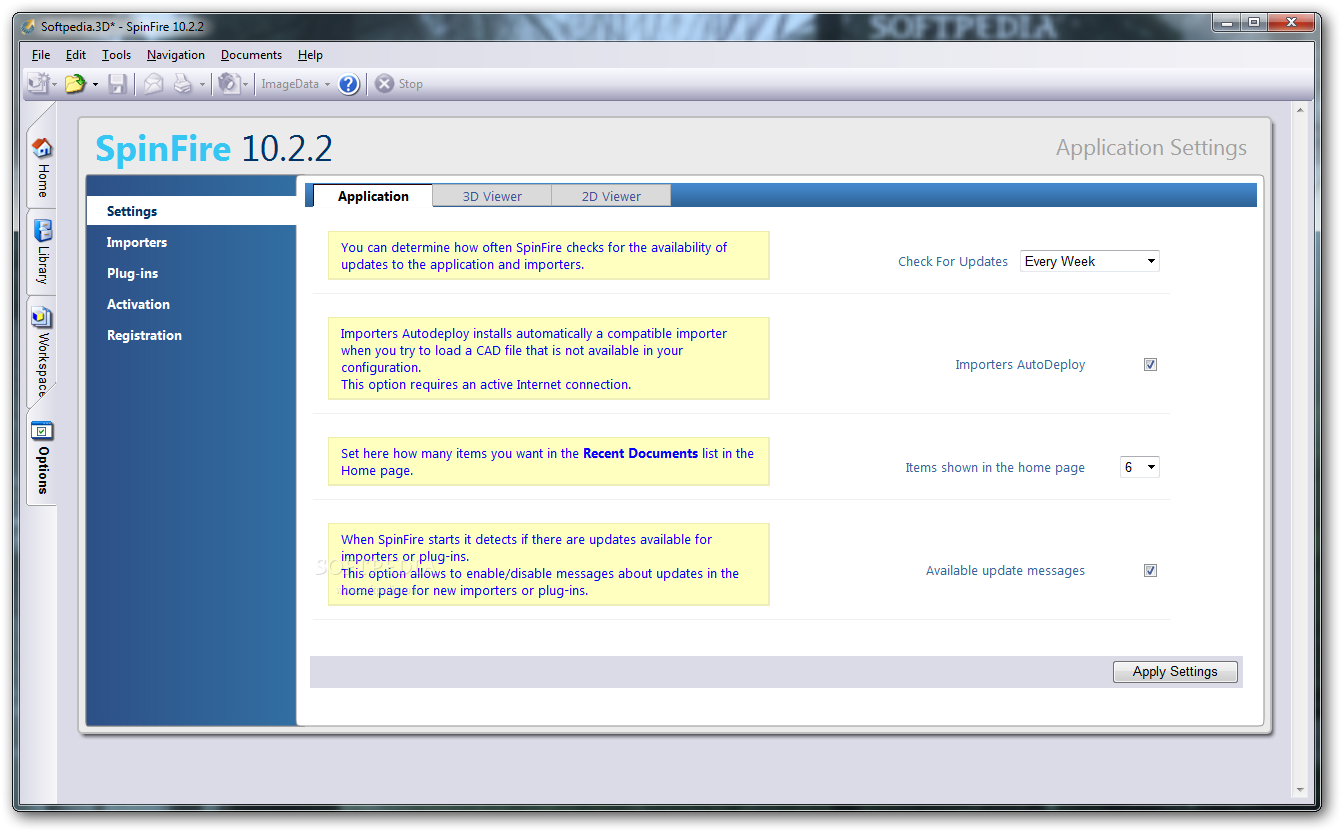
Task: Open the Documents menu
Action: click(251, 55)
